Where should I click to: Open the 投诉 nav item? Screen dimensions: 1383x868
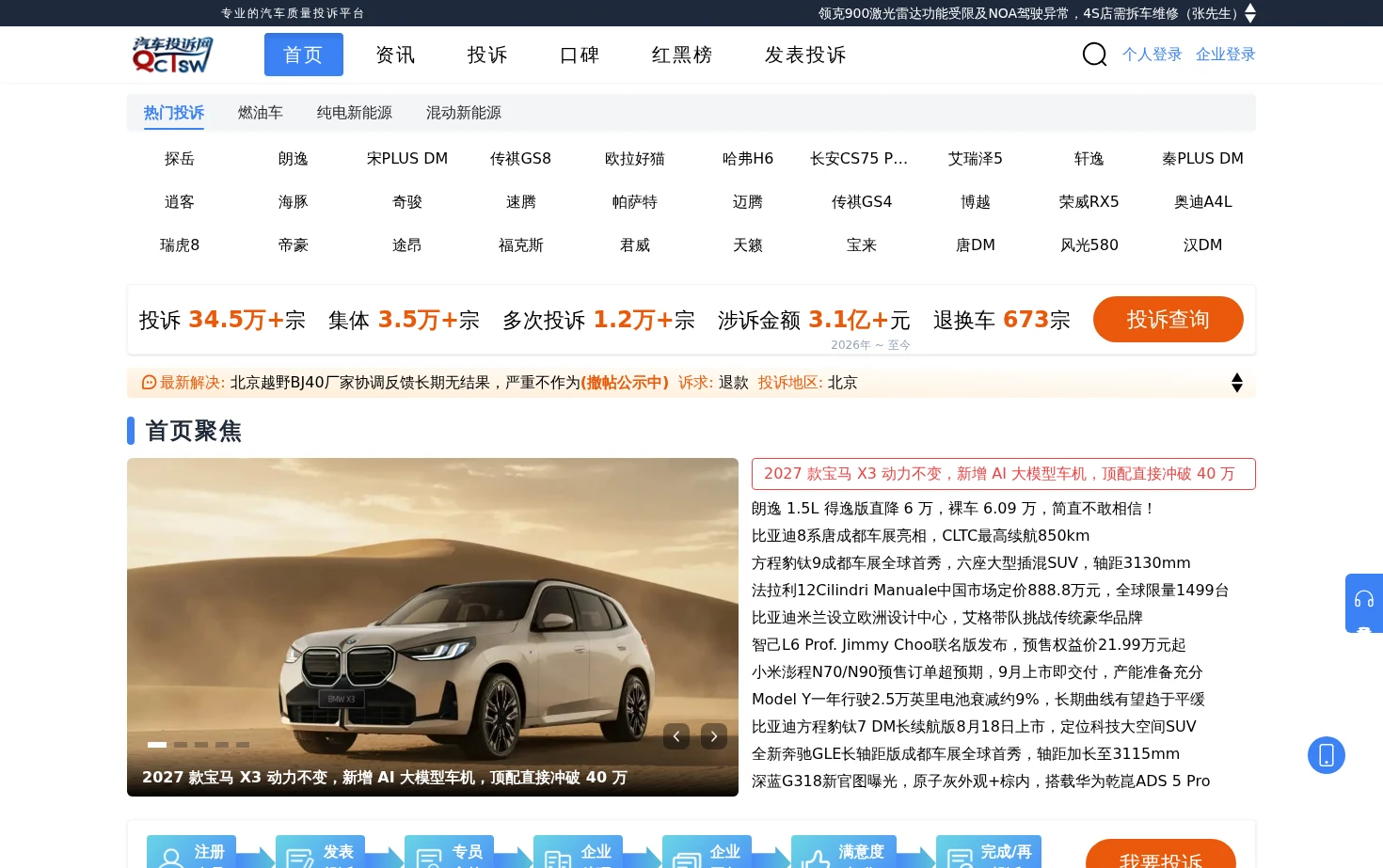coord(487,55)
